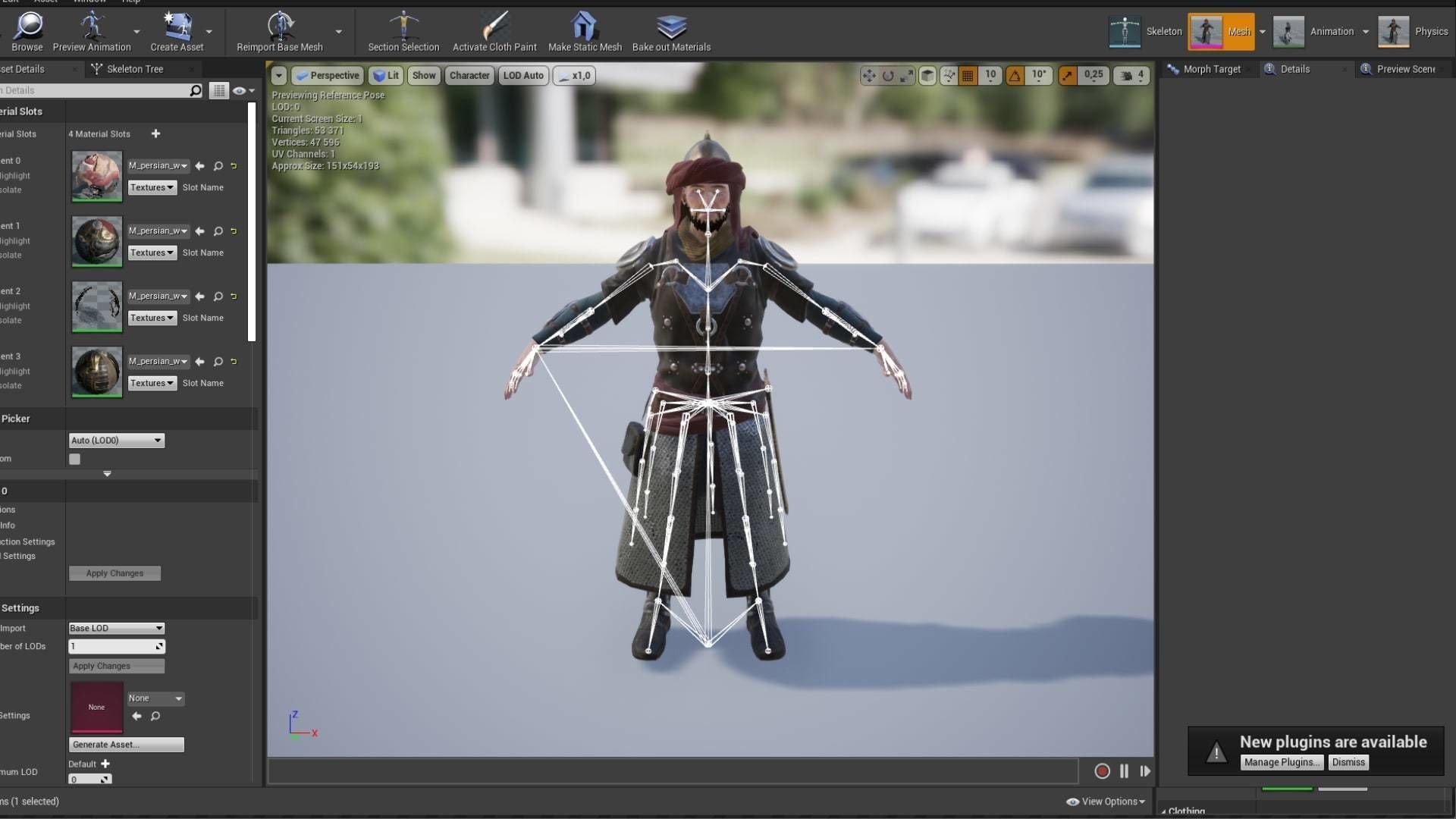Image resolution: width=1456 pixels, height=819 pixels.
Task: Toggle rotation snap angle icon
Action: tap(1015, 75)
